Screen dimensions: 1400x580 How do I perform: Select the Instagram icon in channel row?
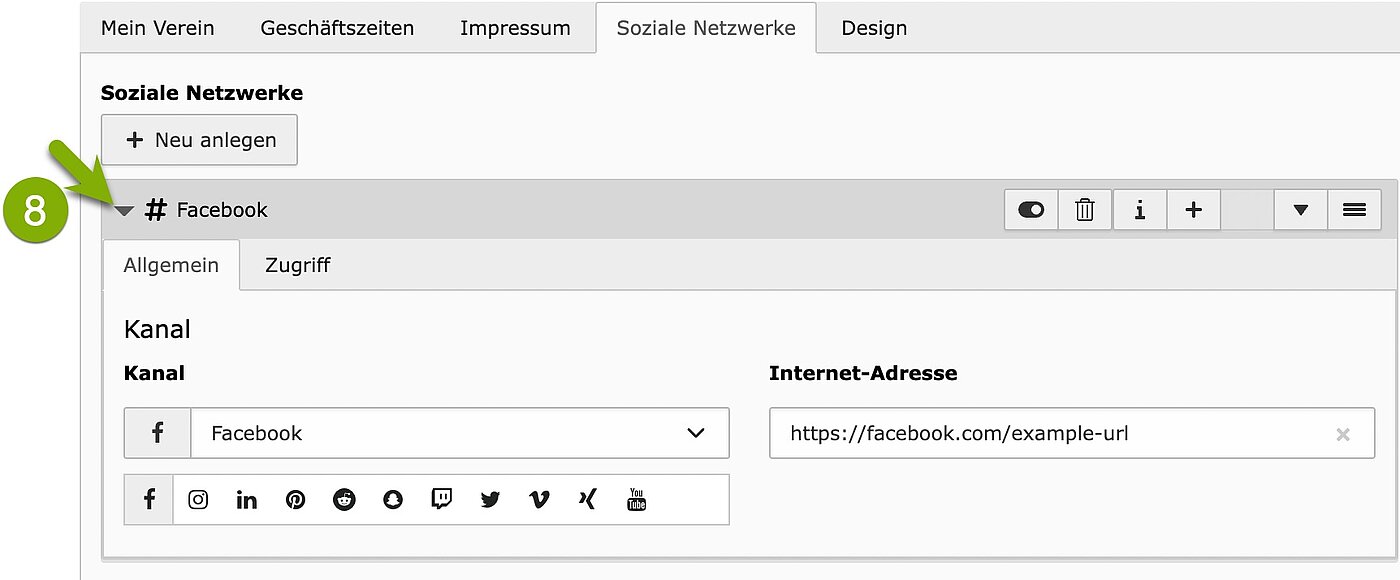[198, 499]
